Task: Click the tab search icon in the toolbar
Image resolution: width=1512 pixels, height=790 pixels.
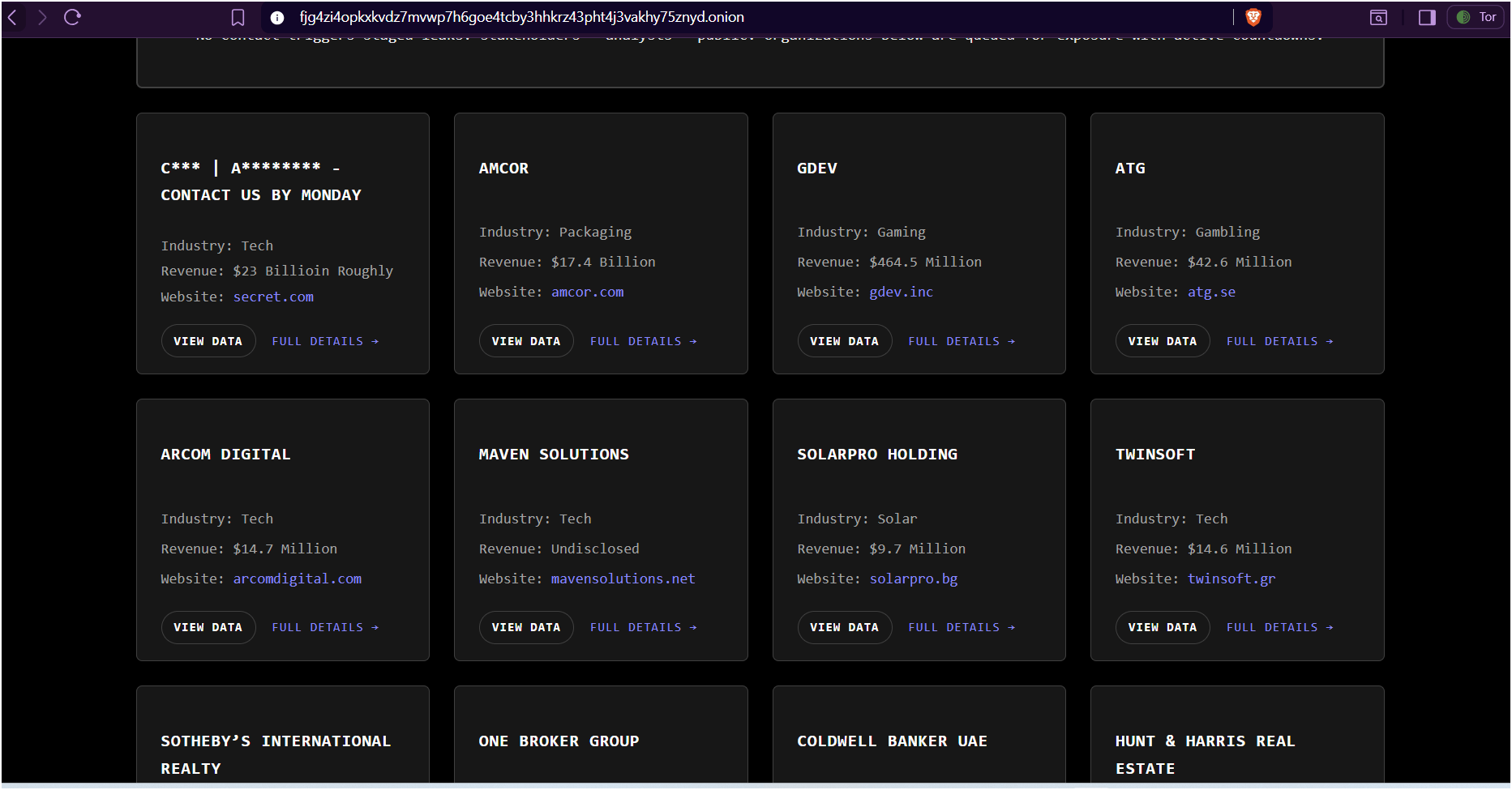Action: click(x=1378, y=17)
